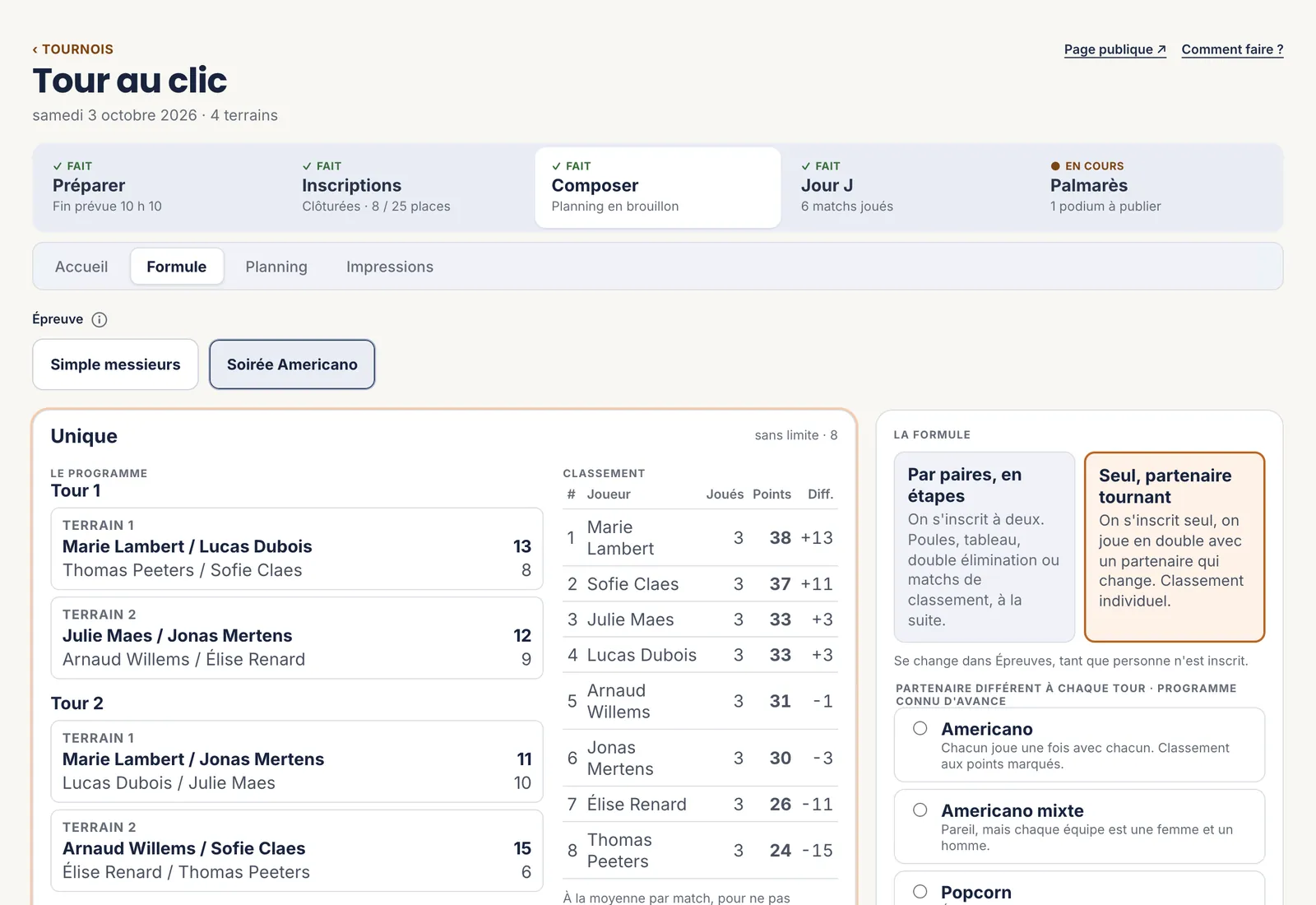Viewport: 1316px width, 905px height.
Task: Click the Marie Lambert / Jonas Mertens match
Action: (297, 762)
